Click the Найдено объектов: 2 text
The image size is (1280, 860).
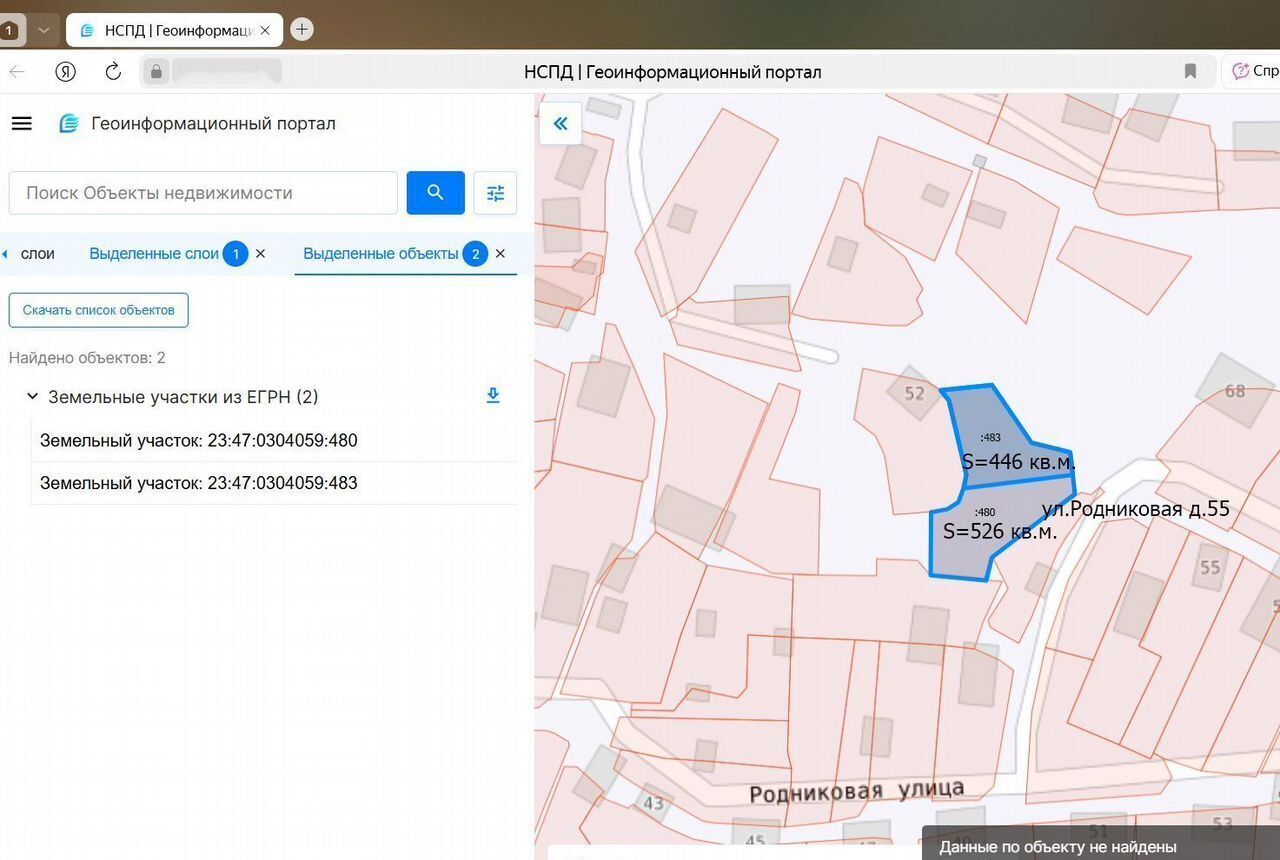(x=87, y=358)
